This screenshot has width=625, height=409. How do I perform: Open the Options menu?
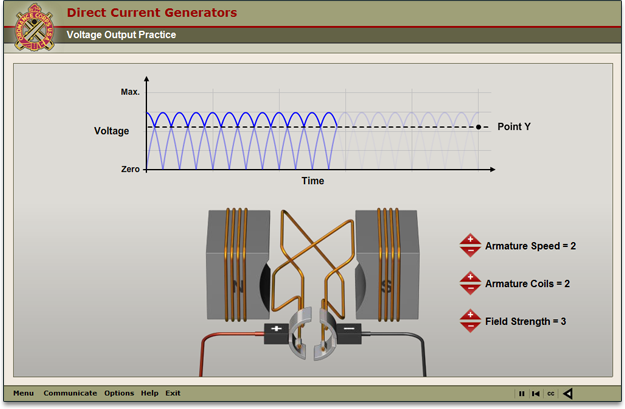pyautogui.click(x=119, y=393)
